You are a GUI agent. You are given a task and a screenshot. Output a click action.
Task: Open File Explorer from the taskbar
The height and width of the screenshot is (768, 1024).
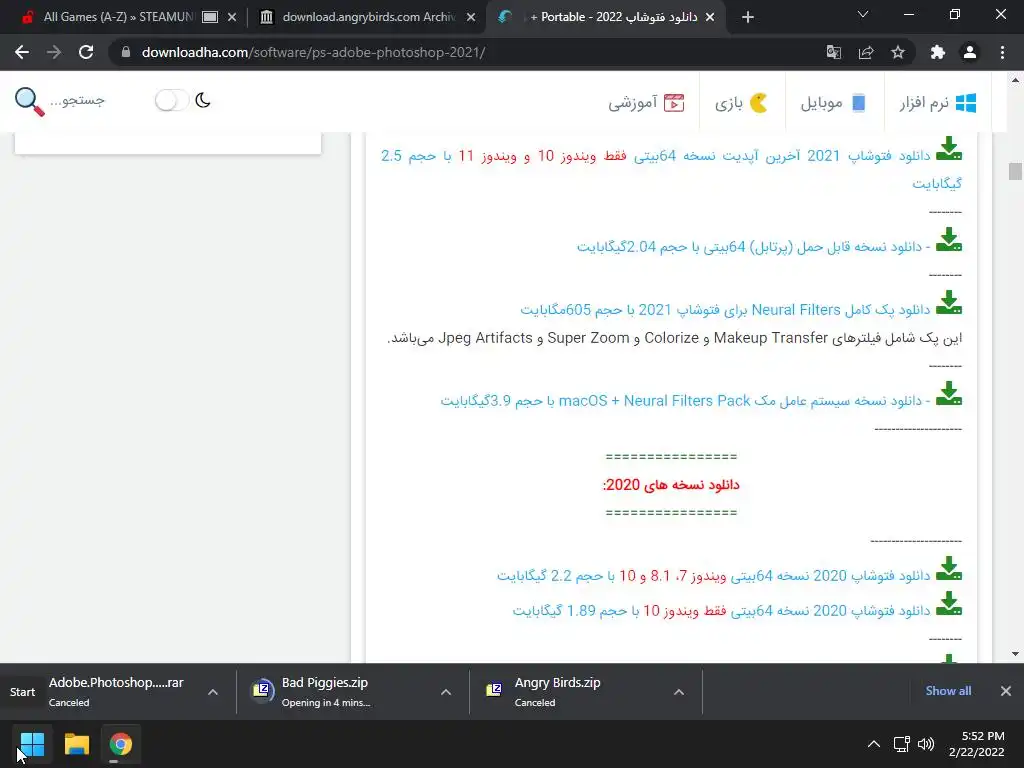(76, 744)
